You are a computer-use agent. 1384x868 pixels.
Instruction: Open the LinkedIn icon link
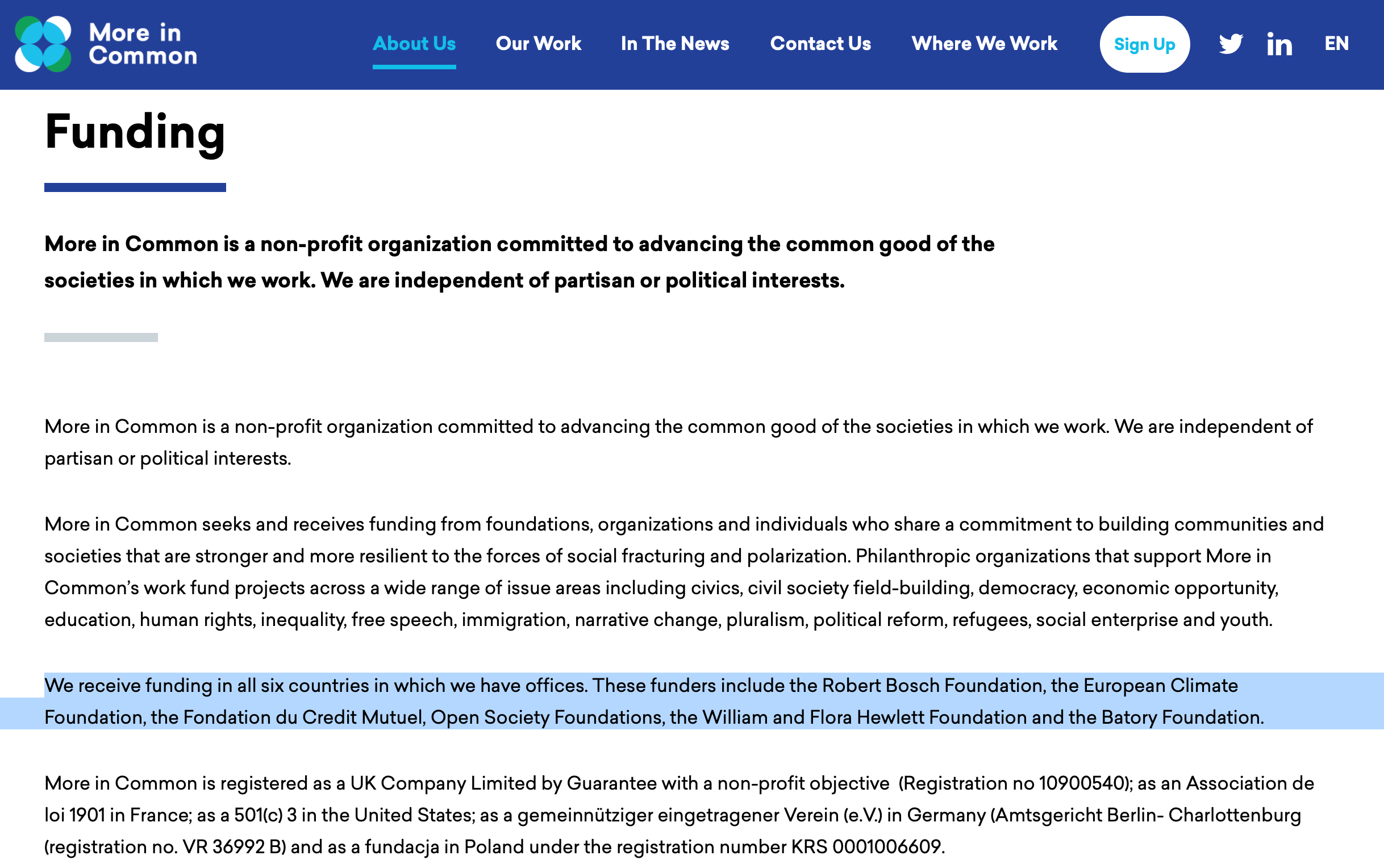[1279, 44]
